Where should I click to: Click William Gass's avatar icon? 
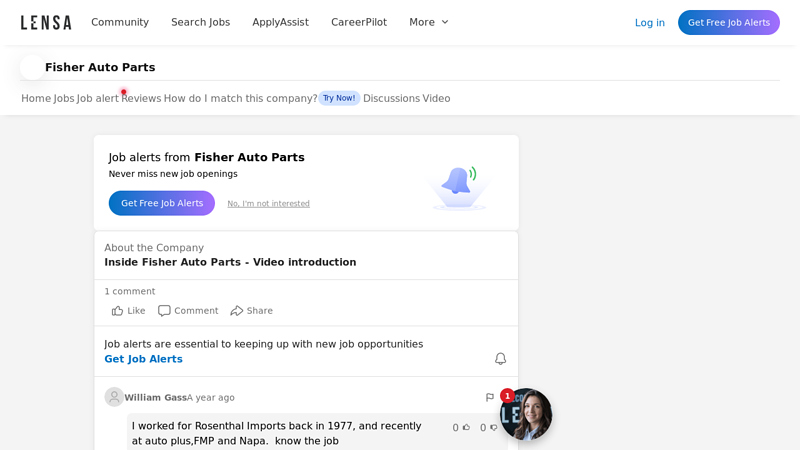[x=114, y=397]
